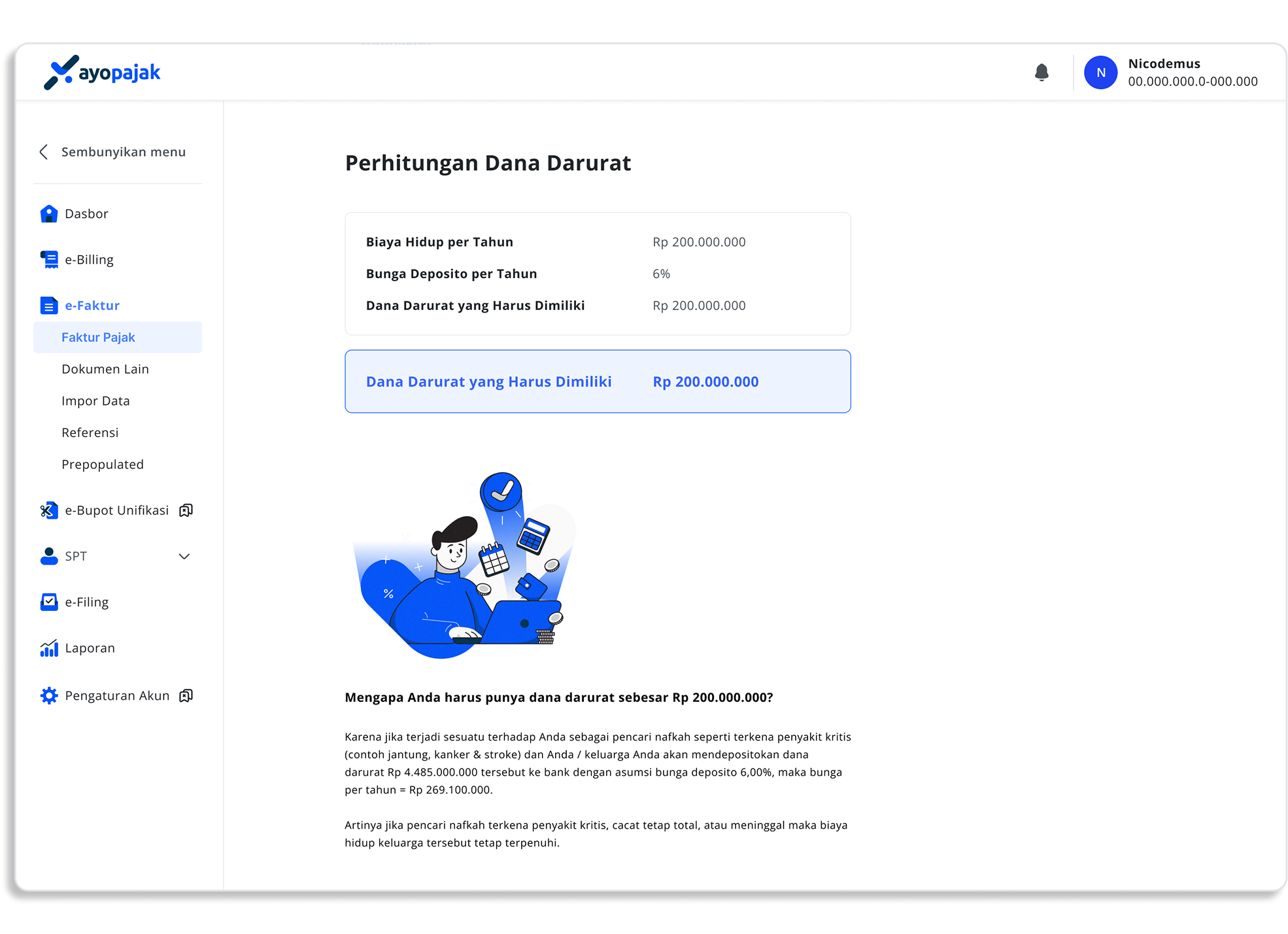Image resolution: width=1288 pixels, height=934 pixels.
Task: Select Faktur Pajak submenu item
Action: (x=98, y=337)
